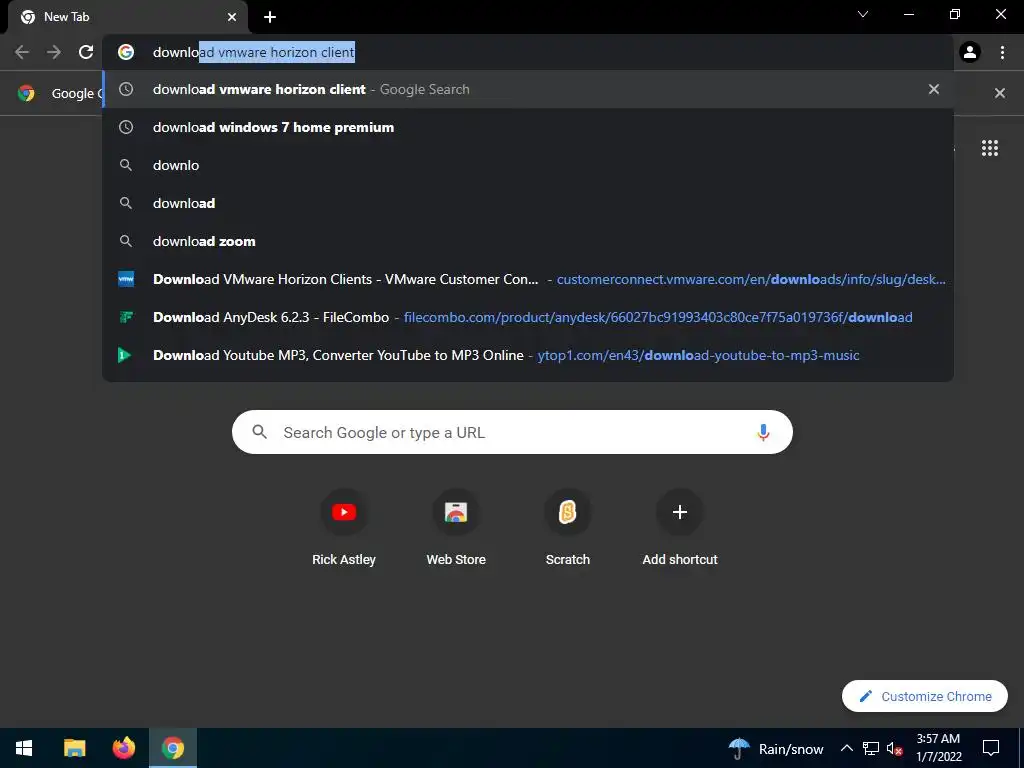Open Download VMware Horizon Clients suggestion

click(528, 279)
